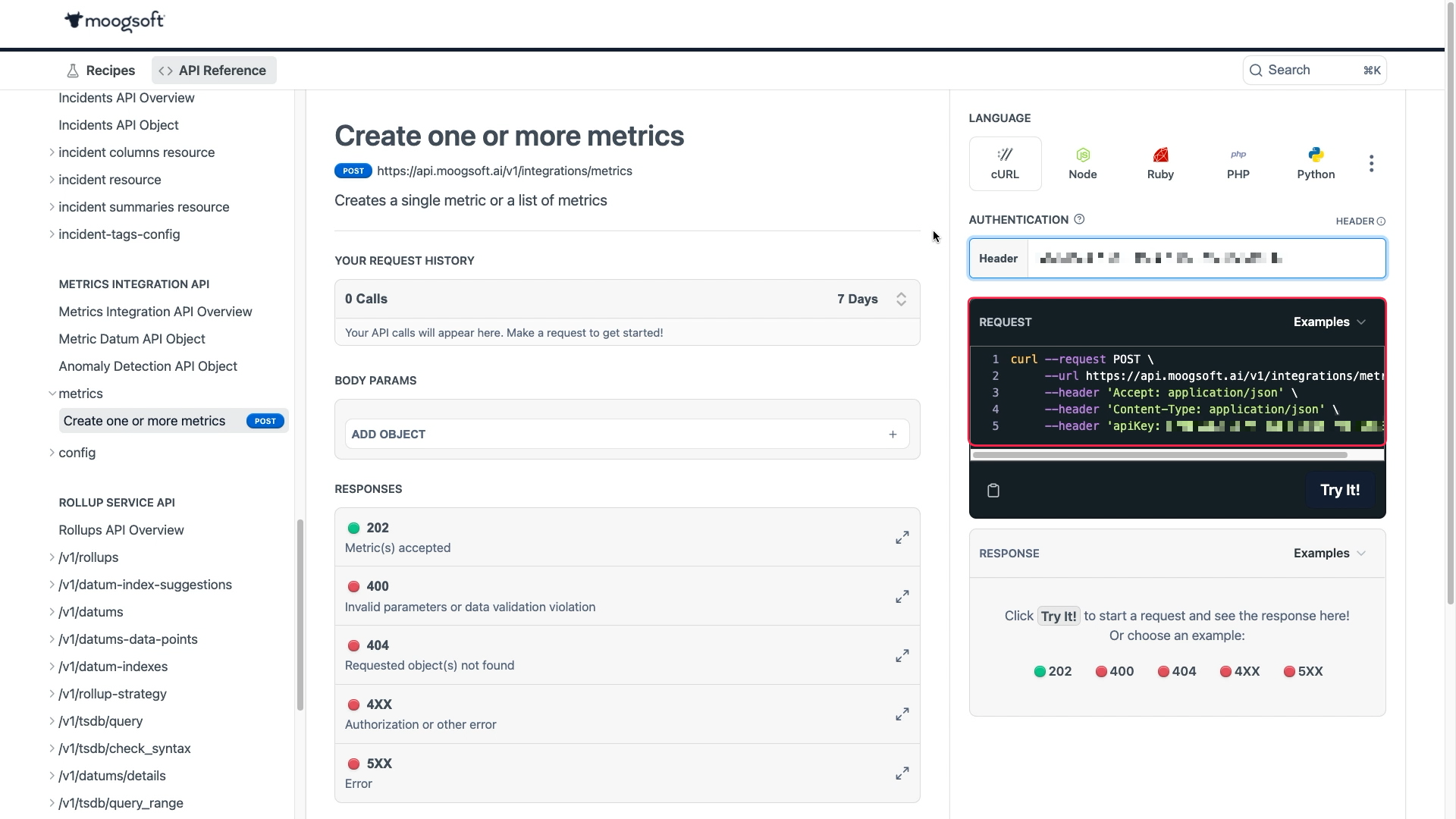Click ADD OBJECT body param button
Screen dimensions: 1456x819
pyautogui.click(x=626, y=435)
